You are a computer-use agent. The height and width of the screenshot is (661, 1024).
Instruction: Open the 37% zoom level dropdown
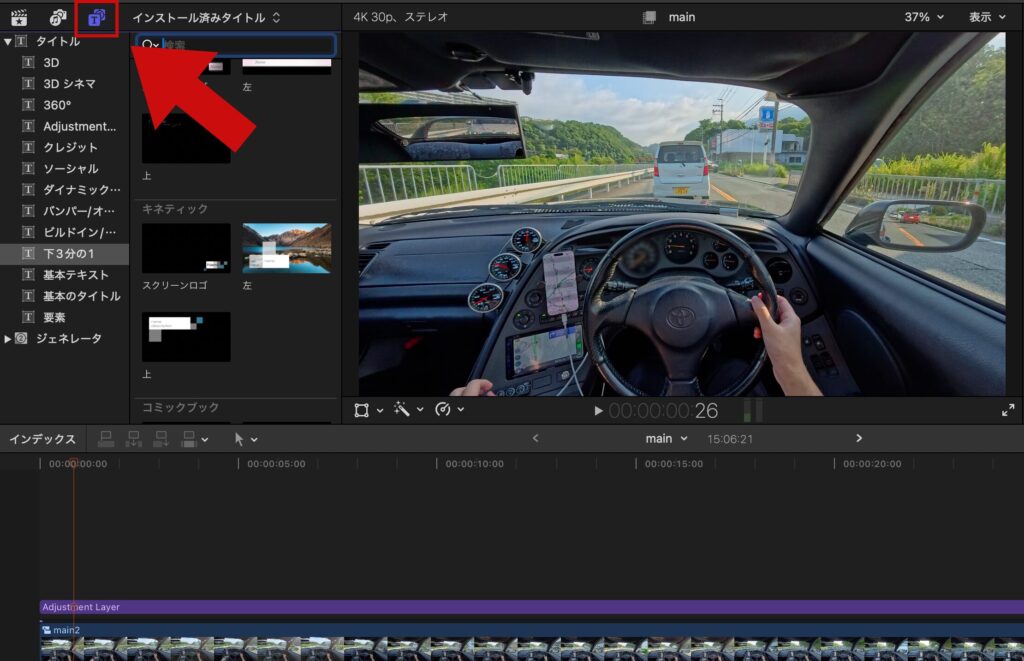pos(924,17)
